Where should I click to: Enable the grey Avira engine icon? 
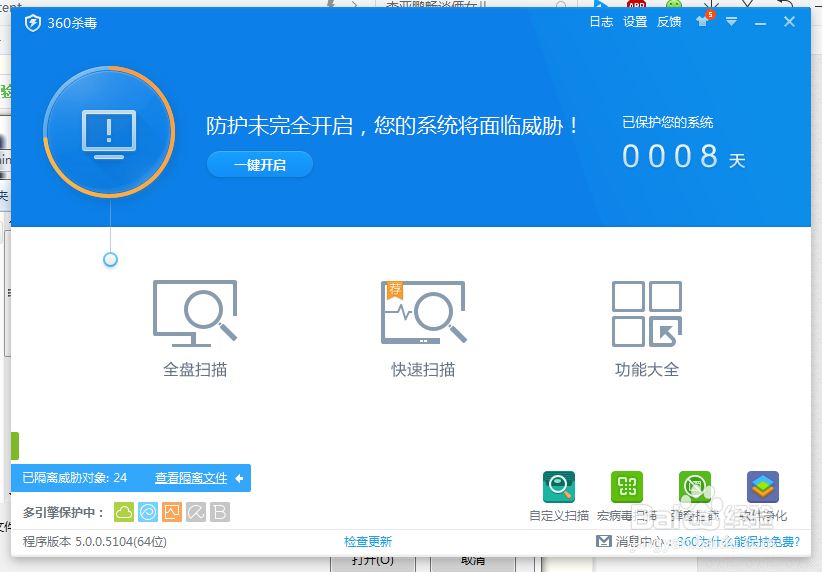coord(196,512)
